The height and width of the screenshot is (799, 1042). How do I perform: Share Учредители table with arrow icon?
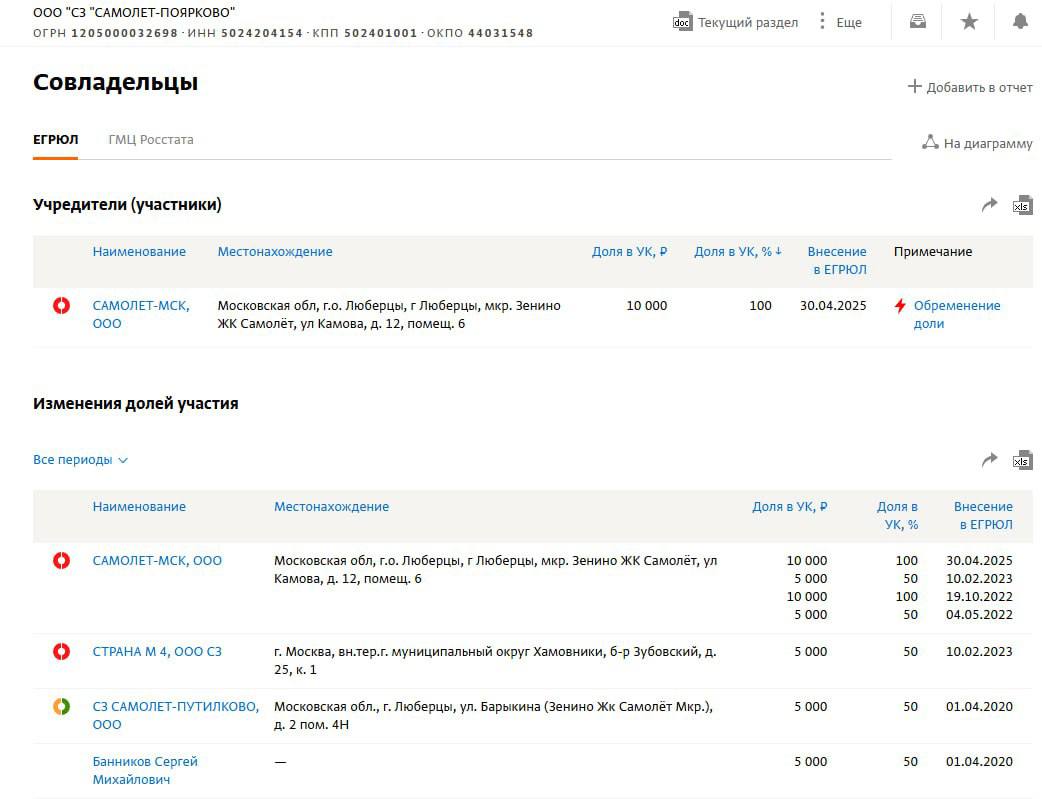[x=990, y=205]
